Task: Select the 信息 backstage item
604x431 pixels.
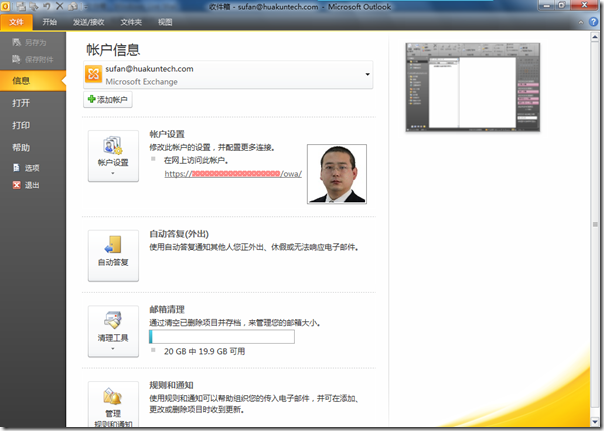Action: pyautogui.click(x=33, y=80)
